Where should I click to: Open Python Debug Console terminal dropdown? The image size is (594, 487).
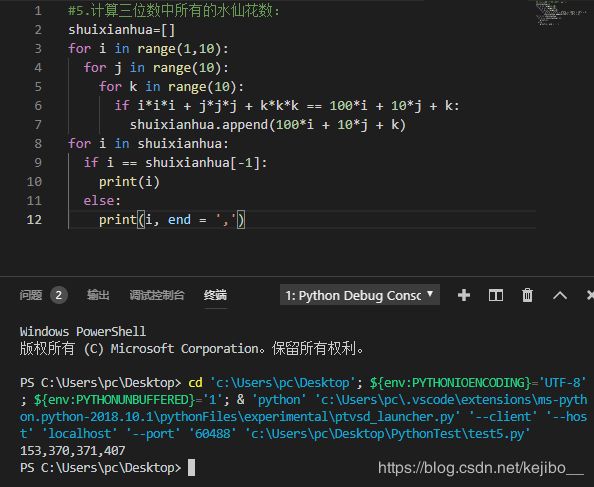(x=360, y=295)
